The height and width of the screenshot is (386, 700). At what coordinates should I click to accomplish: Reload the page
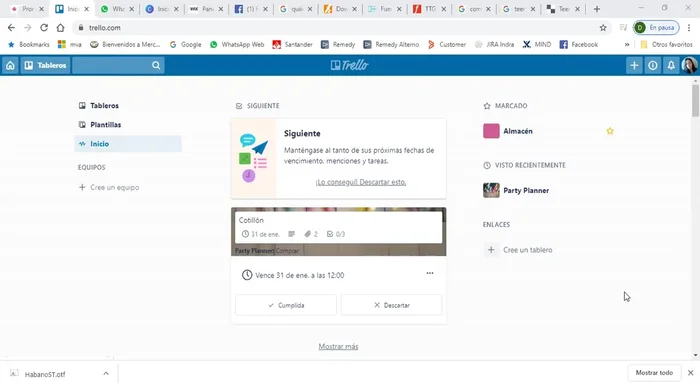[44, 28]
